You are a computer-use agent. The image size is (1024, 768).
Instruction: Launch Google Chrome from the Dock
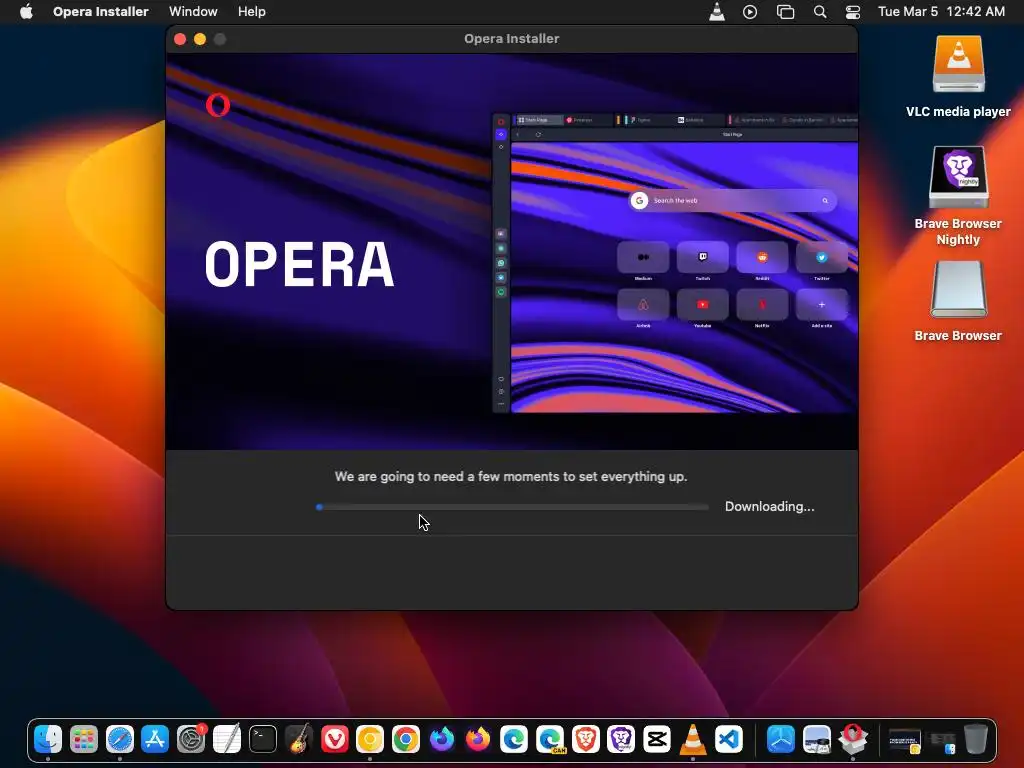406,739
